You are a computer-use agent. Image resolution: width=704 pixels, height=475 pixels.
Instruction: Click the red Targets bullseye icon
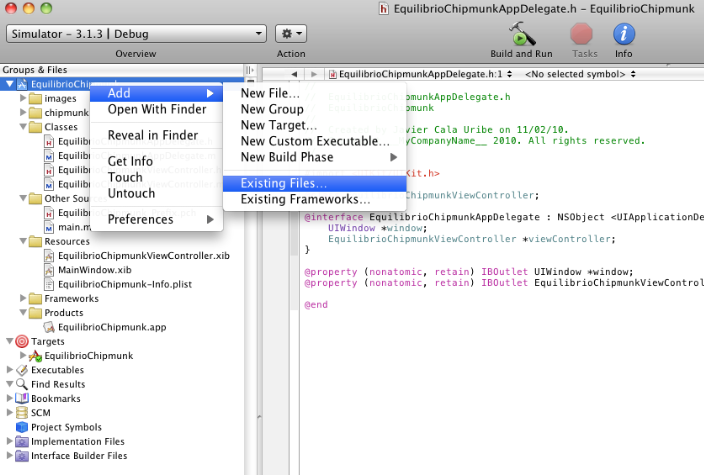[x=22, y=342]
